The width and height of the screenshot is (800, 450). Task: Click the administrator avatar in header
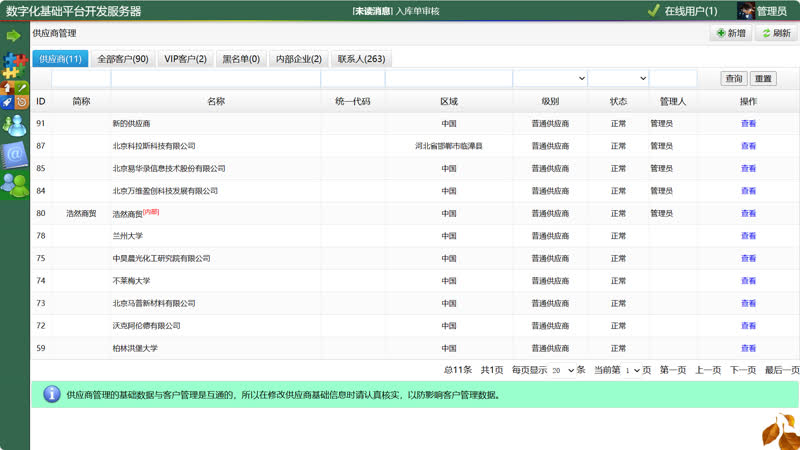point(745,11)
